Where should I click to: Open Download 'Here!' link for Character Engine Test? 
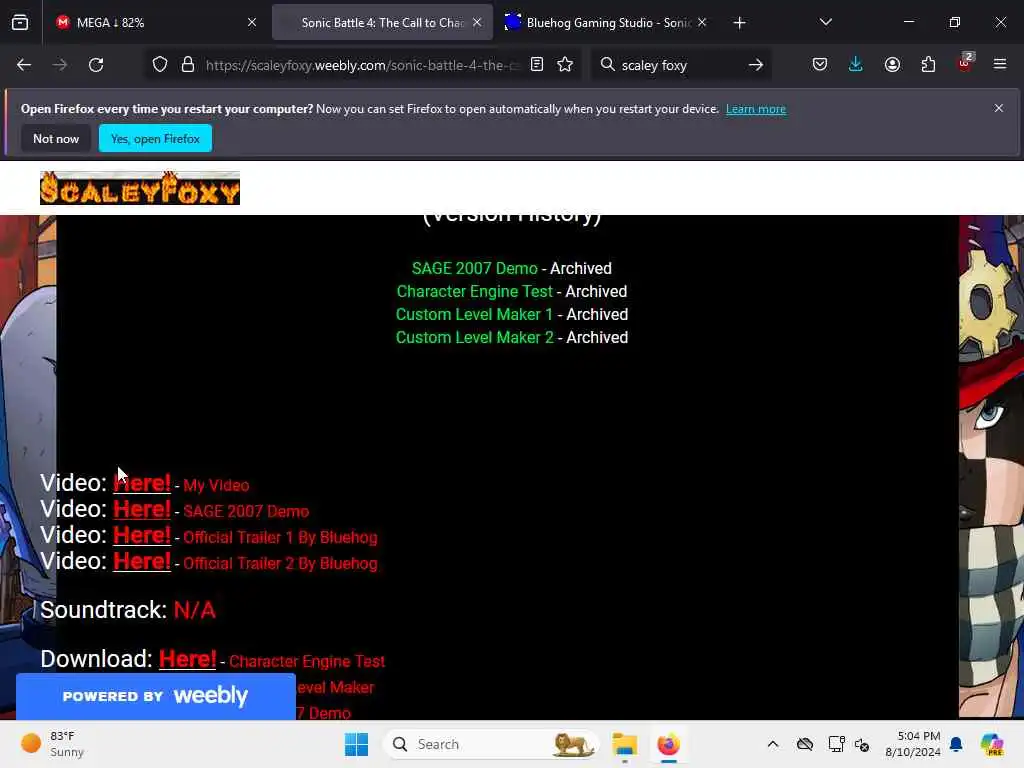pyautogui.click(x=187, y=659)
